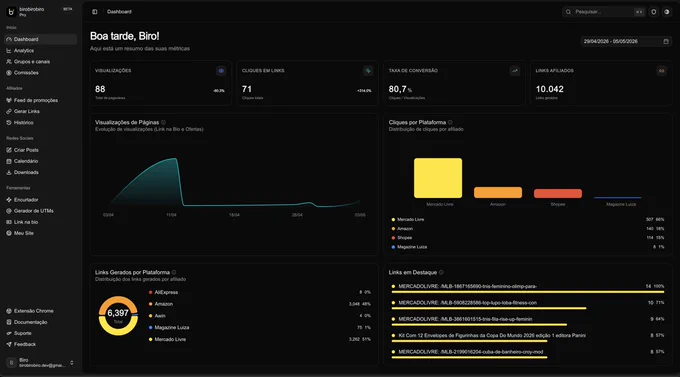Click the Boa tarde, Biro! heading
Screen dimensions: 680x377
click(x=124, y=36)
